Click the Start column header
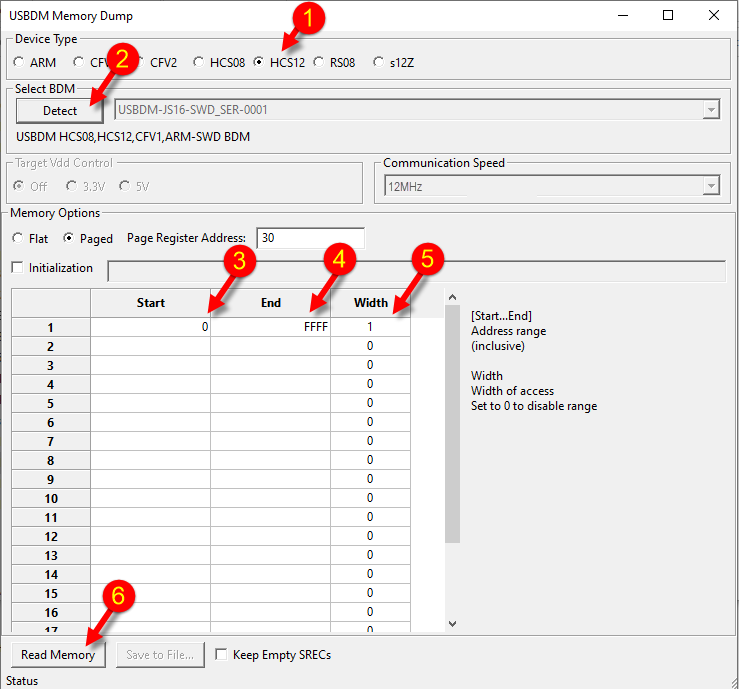 pos(150,303)
